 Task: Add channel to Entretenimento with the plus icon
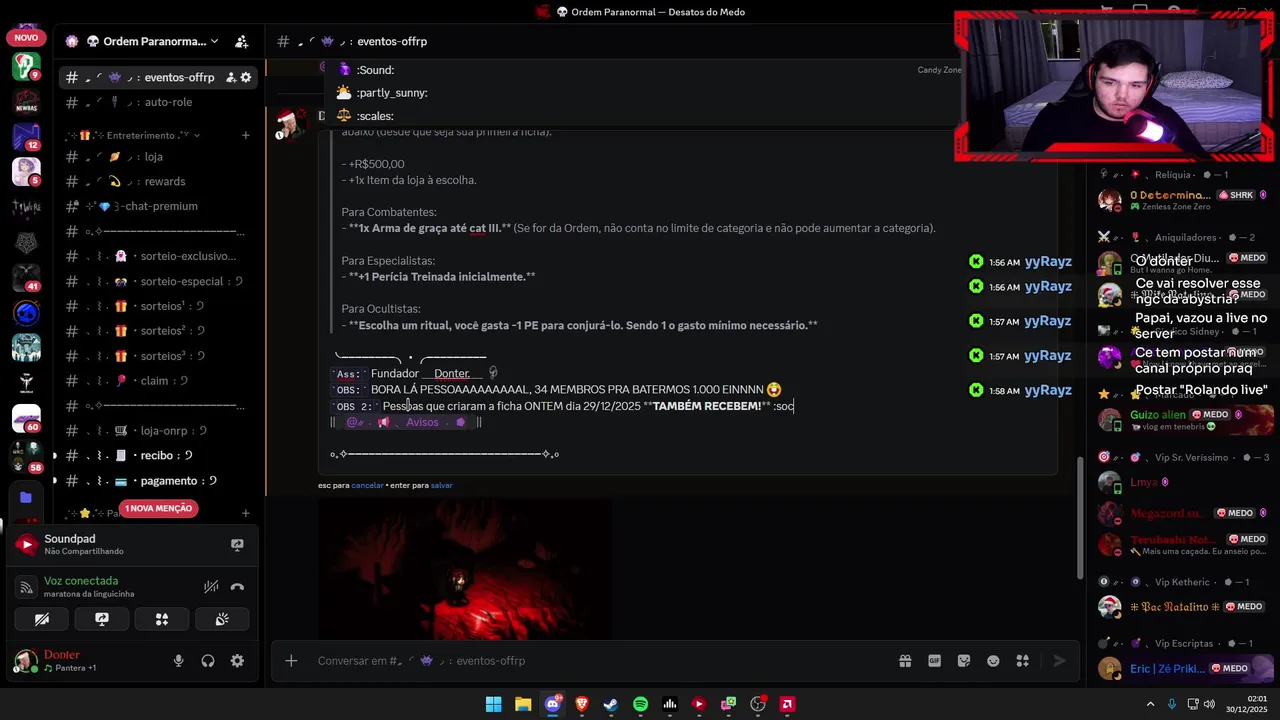[246, 135]
